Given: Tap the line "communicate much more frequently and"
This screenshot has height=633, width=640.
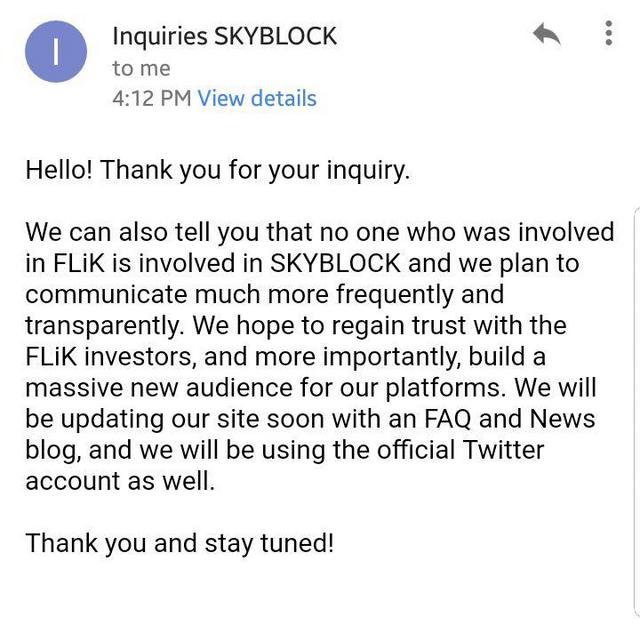Looking at the screenshot, I should tap(265, 294).
